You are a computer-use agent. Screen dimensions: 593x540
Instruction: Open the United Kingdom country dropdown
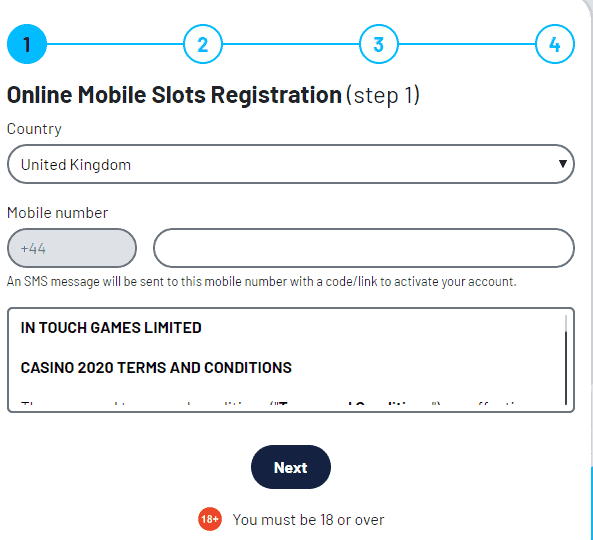click(291, 164)
